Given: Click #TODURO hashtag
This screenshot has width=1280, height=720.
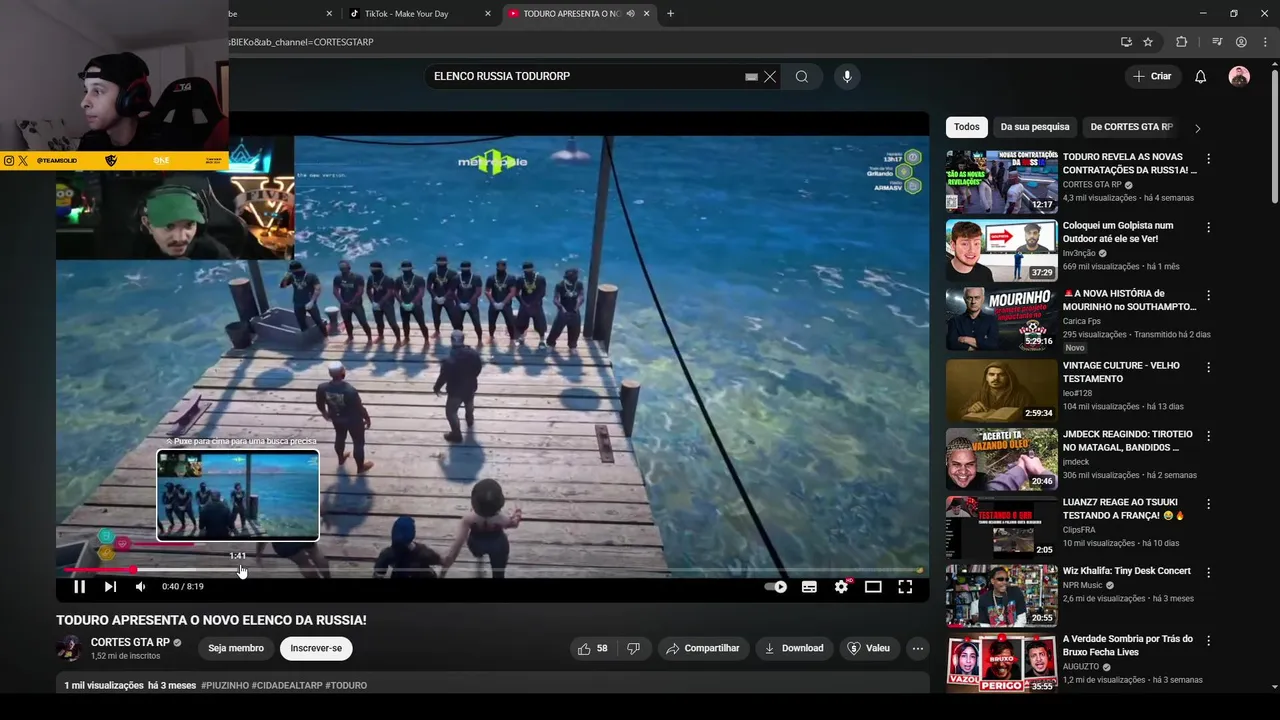Looking at the screenshot, I should (346, 685).
